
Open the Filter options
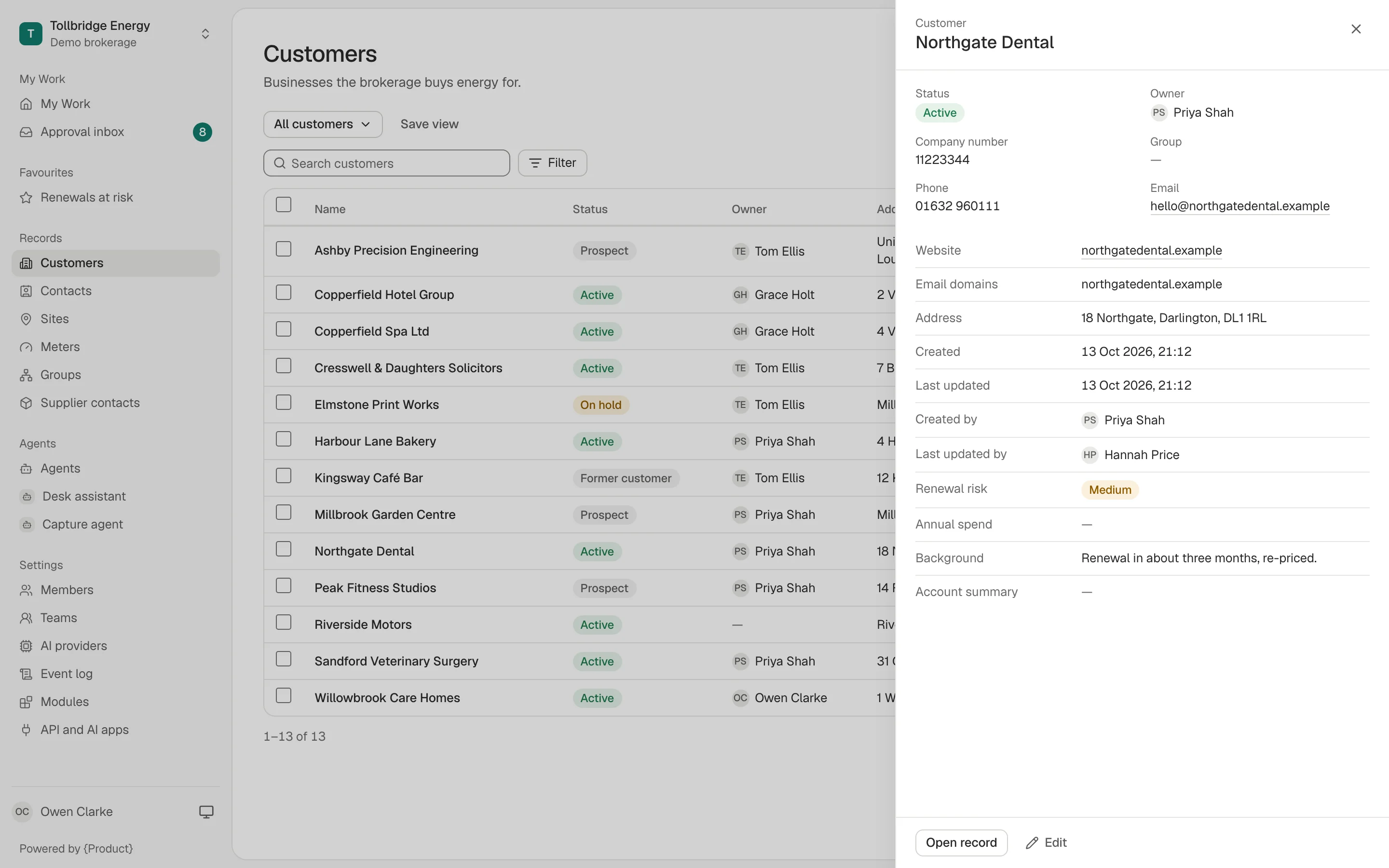(x=552, y=163)
